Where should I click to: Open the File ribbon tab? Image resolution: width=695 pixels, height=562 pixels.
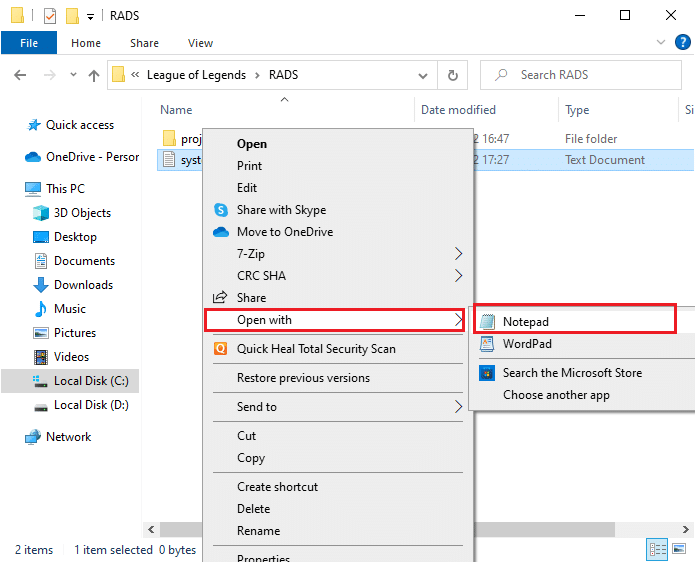coord(29,43)
